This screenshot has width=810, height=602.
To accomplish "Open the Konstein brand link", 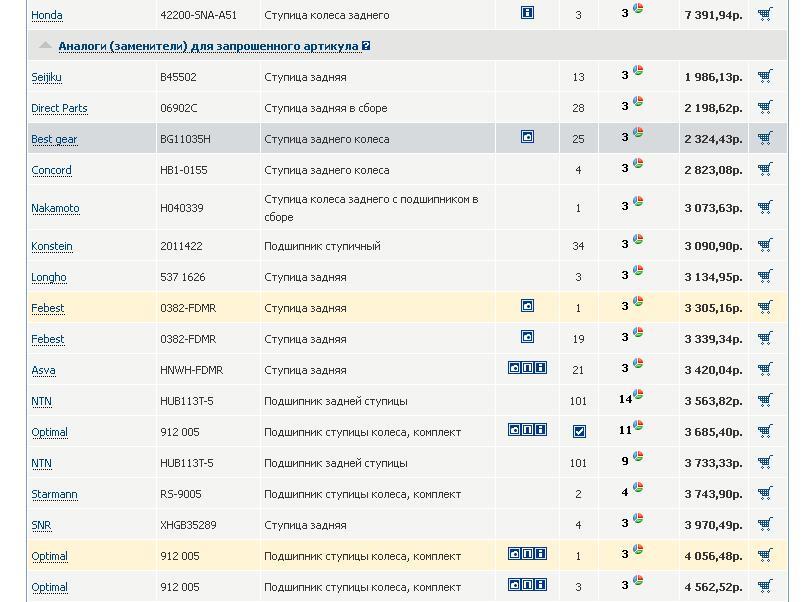I will click(x=52, y=246).
